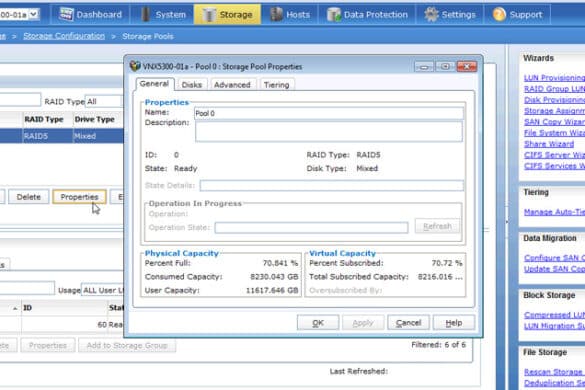
Task: Click the Filtered: 6 of 6 status text
Action: click(438, 345)
